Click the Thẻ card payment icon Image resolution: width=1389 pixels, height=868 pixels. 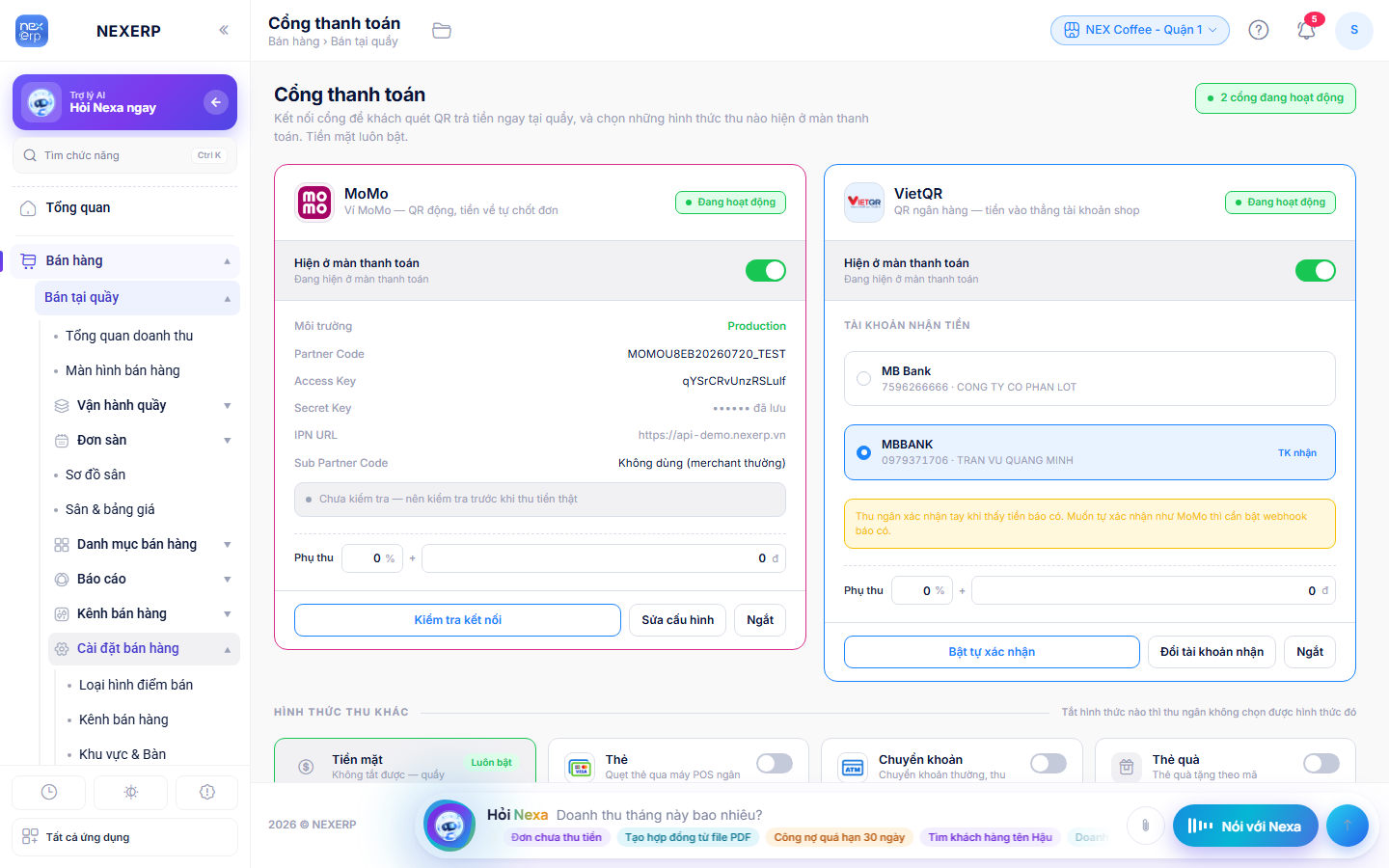[580, 767]
